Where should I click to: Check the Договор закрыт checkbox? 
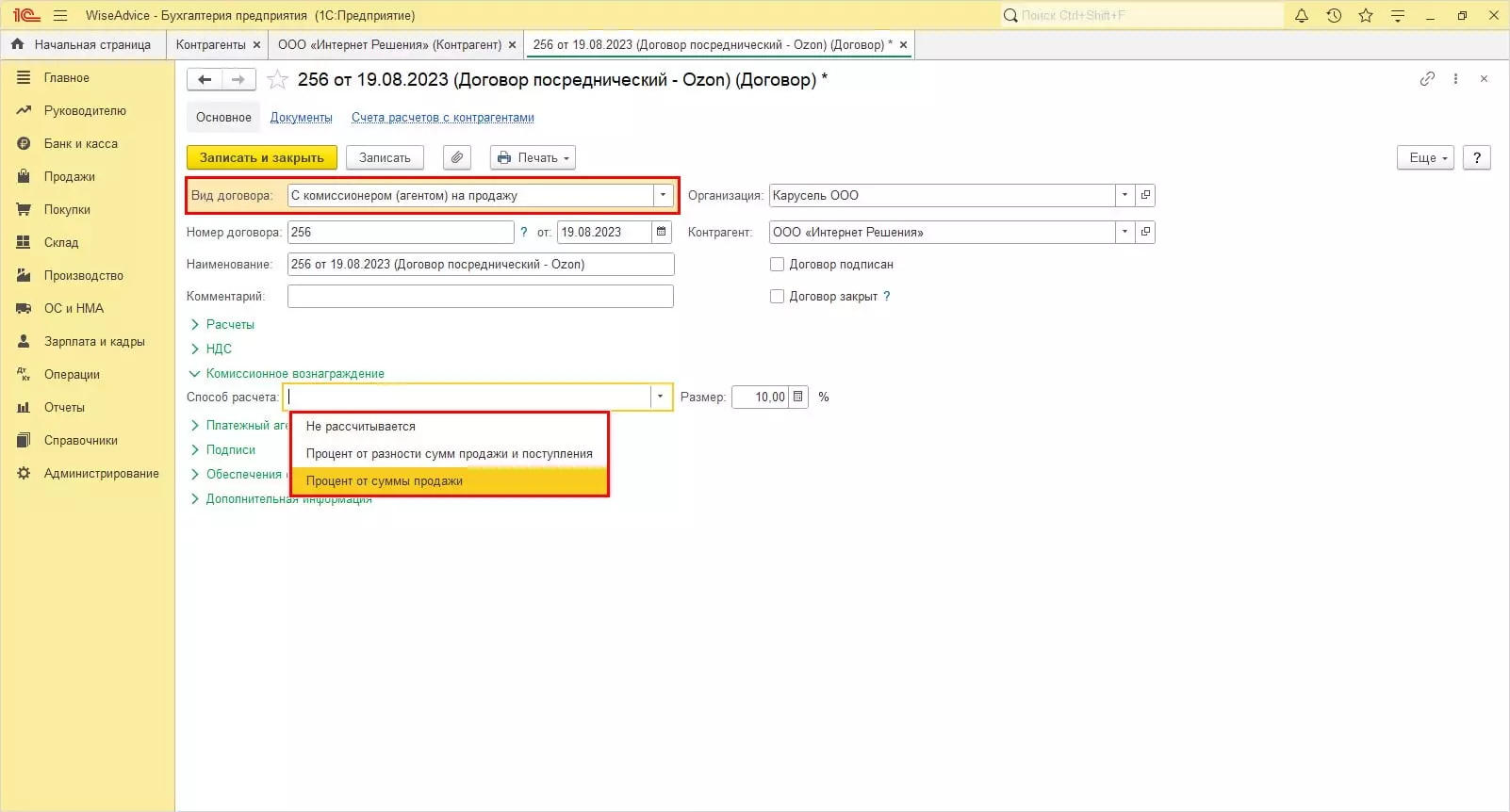[x=777, y=297]
